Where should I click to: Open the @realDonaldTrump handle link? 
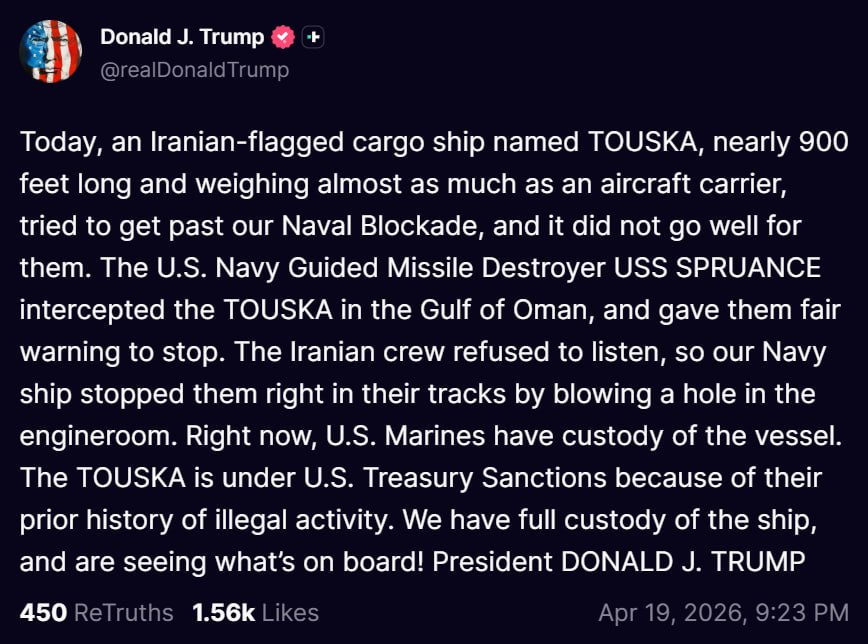tap(194, 69)
